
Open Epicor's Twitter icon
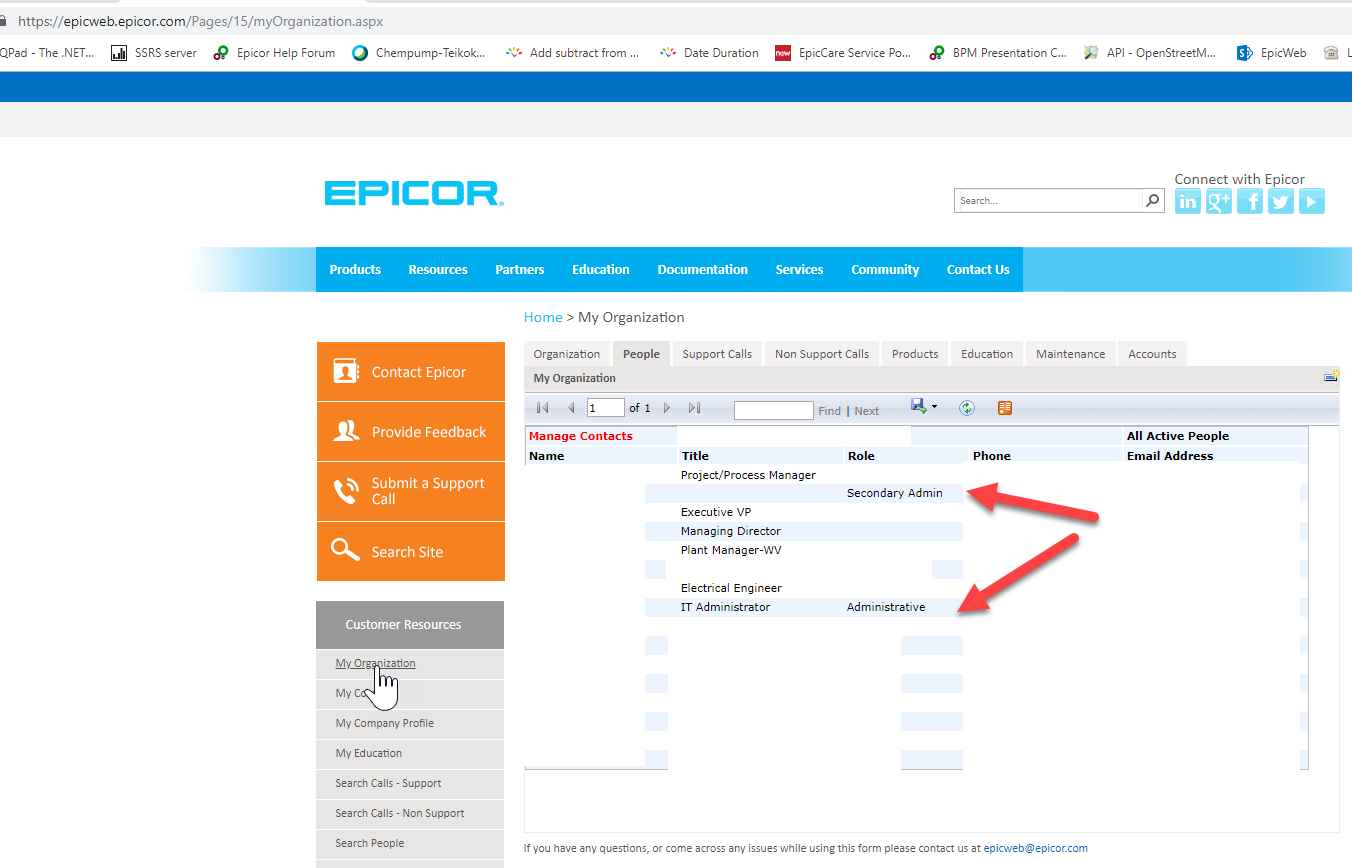(1281, 201)
